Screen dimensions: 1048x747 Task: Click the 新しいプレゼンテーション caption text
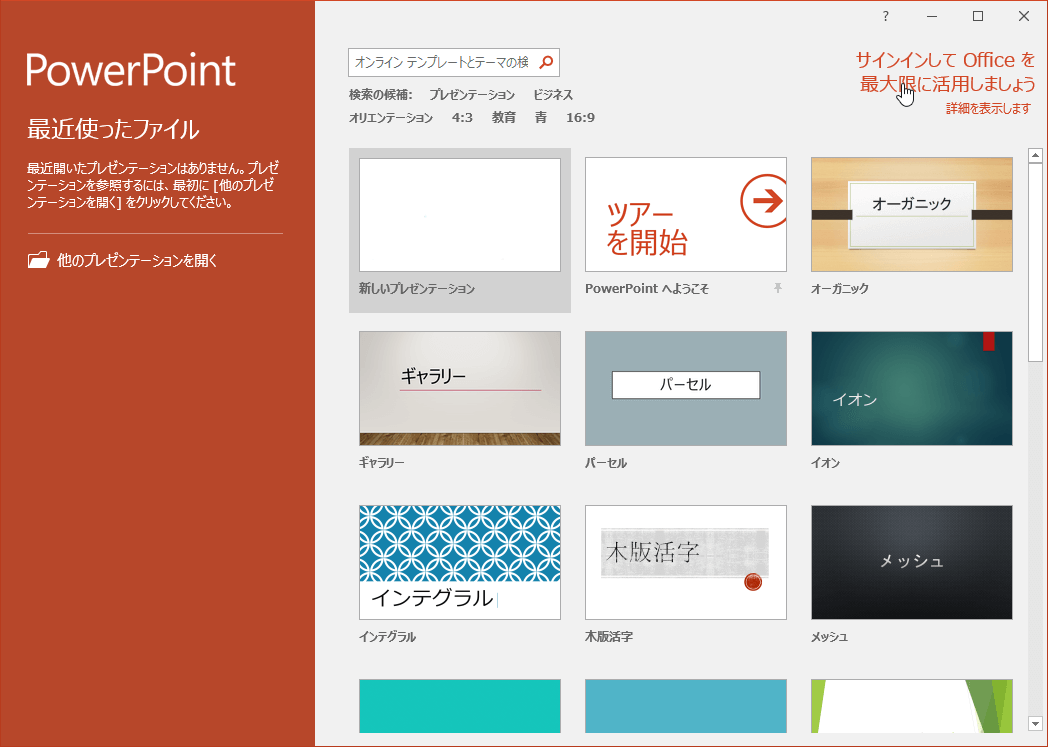click(x=416, y=289)
